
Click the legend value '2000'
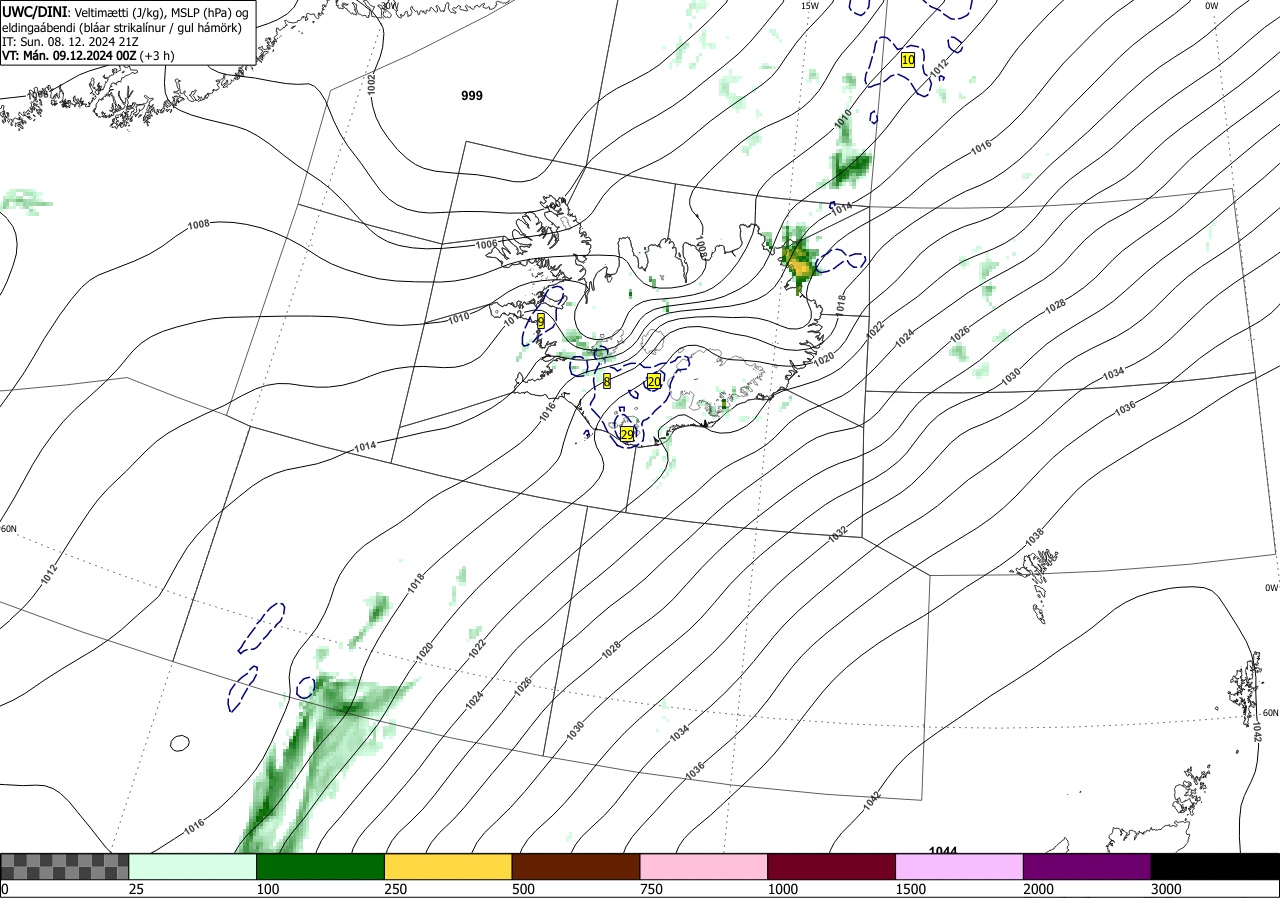click(x=1039, y=889)
